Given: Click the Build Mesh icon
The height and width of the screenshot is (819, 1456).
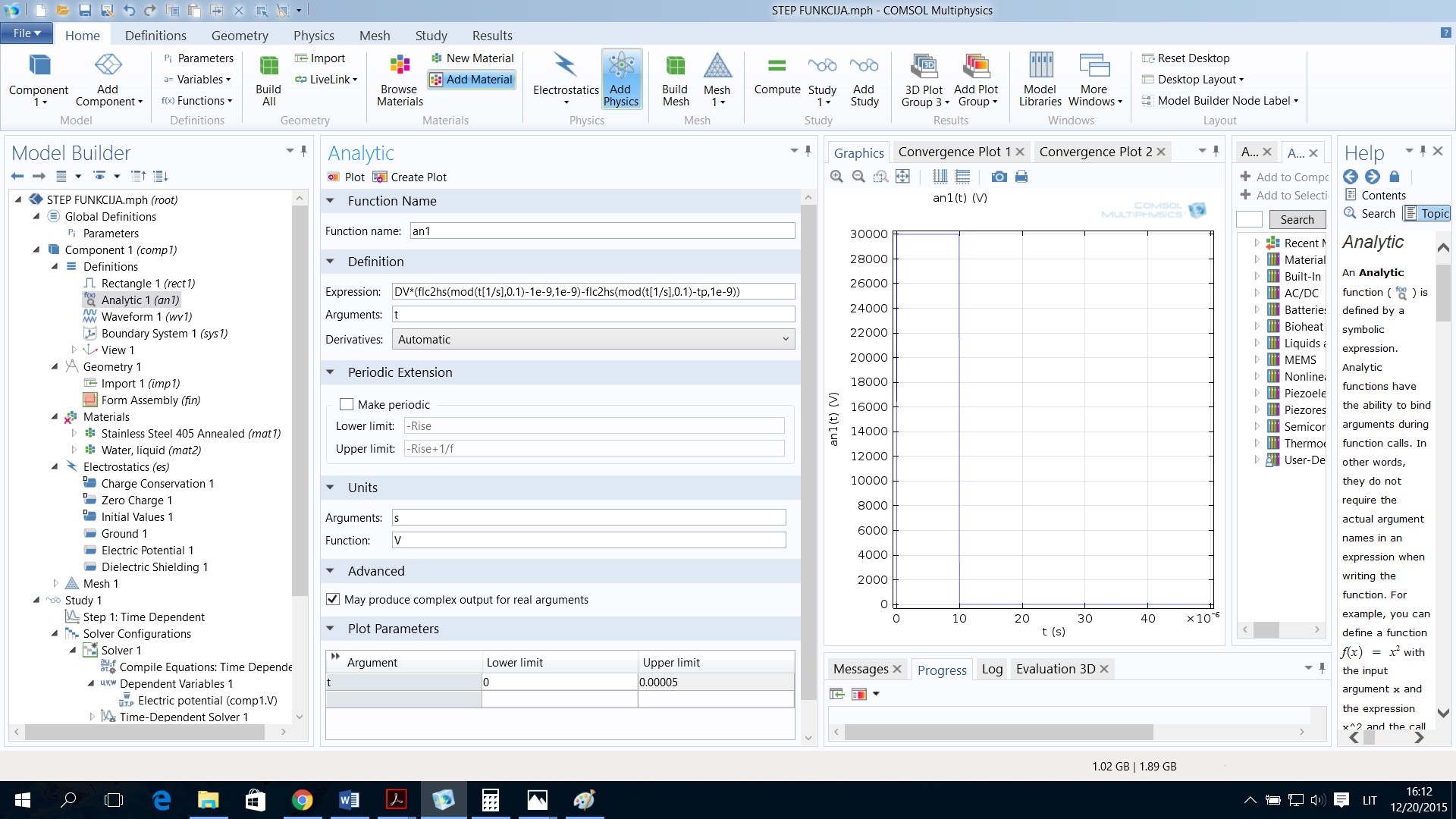Looking at the screenshot, I should click(x=675, y=80).
